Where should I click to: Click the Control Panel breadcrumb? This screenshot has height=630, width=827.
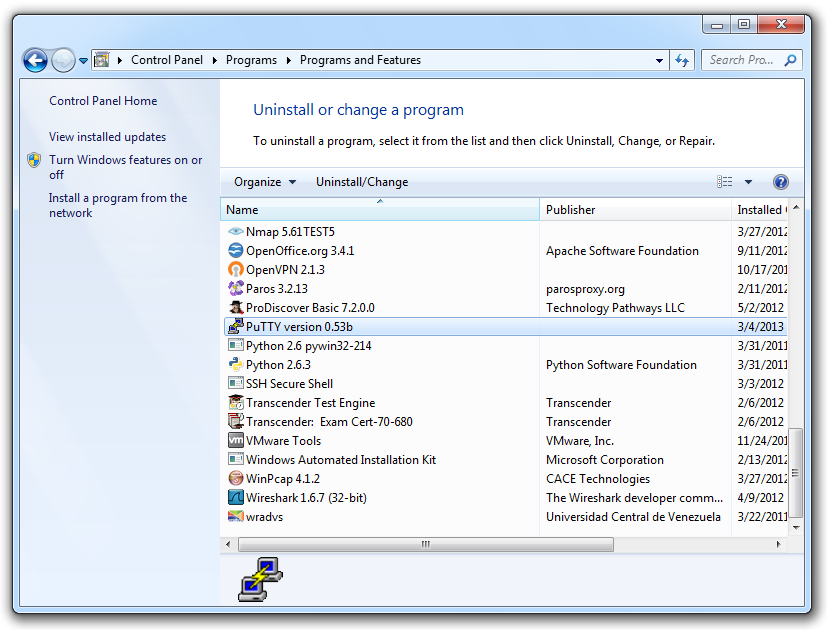tap(167, 60)
